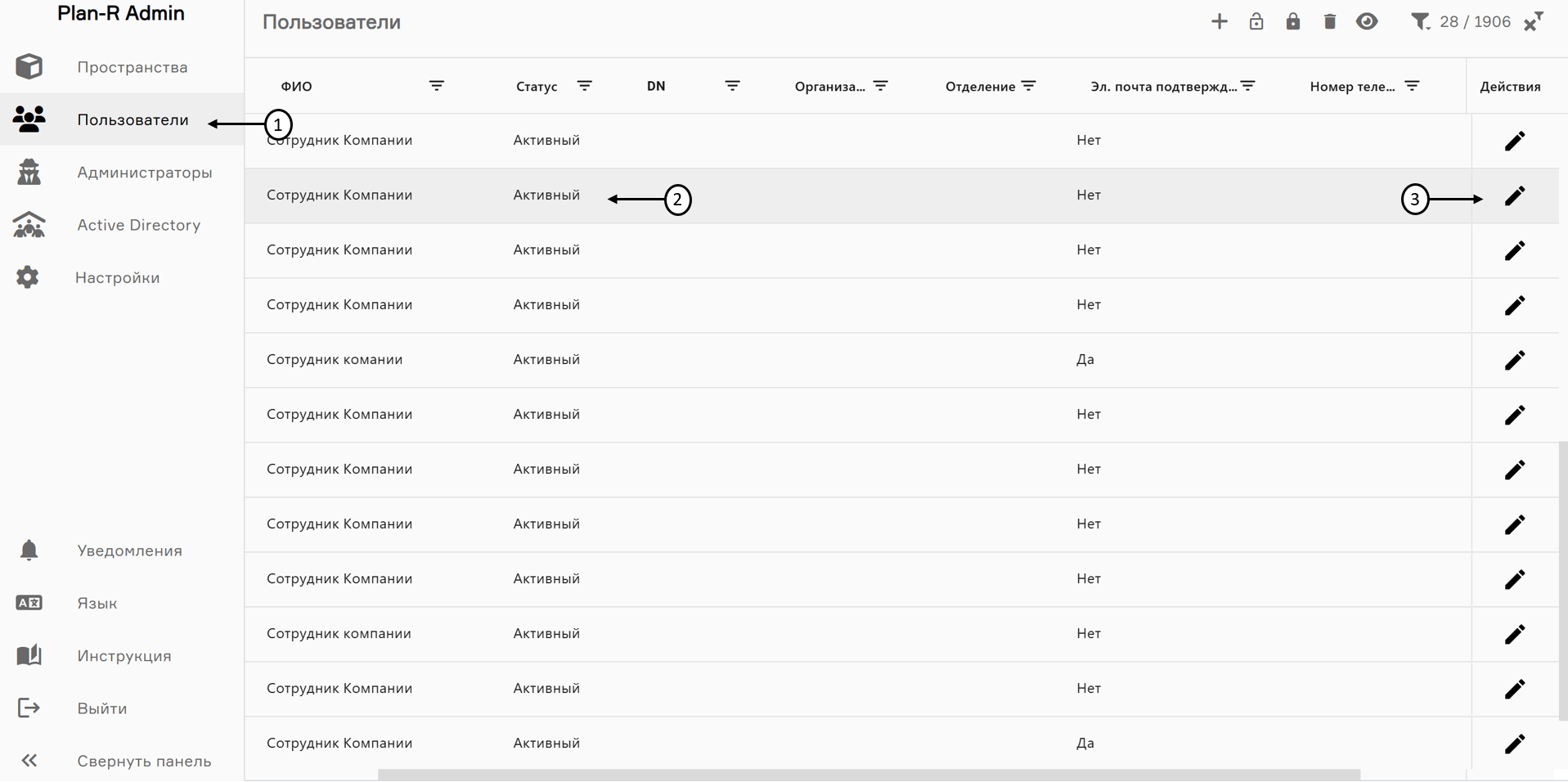Clear all filters with the cross-funnel icon
This screenshot has width=1568, height=782.
coord(1533,22)
